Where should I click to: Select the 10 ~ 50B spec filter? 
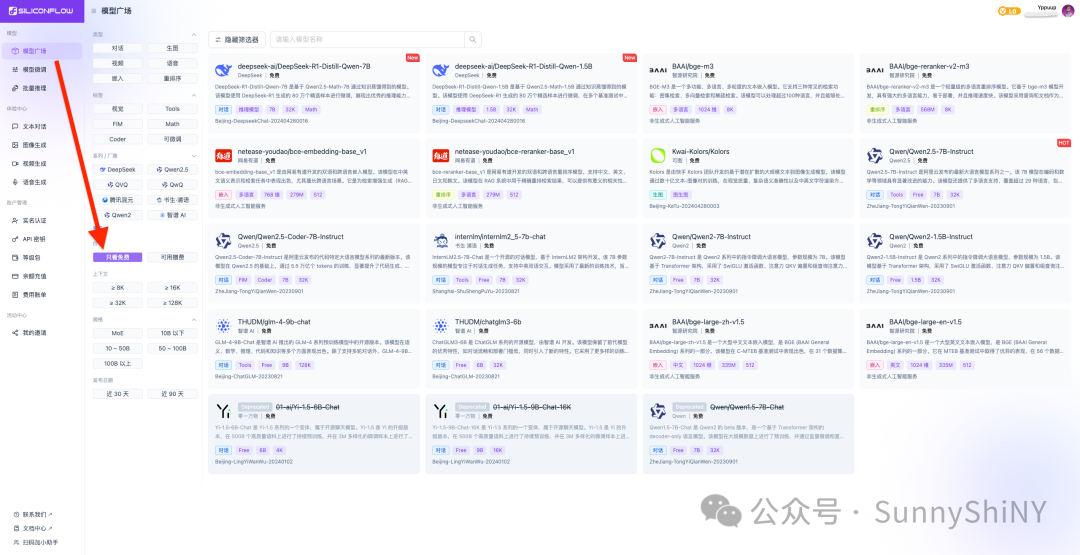pyautogui.click(x=118, y=348)
